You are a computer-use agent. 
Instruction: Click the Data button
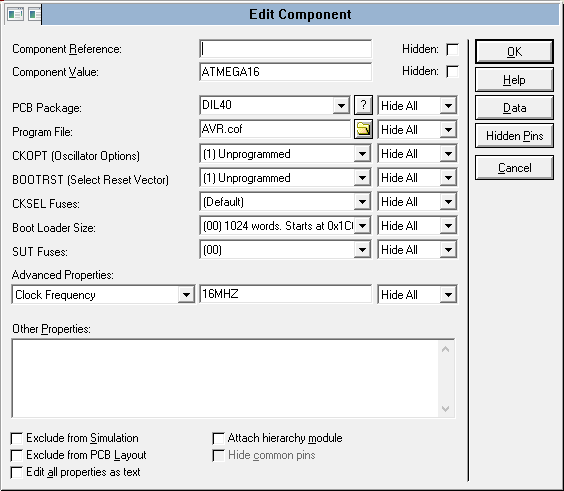point(514,108)
